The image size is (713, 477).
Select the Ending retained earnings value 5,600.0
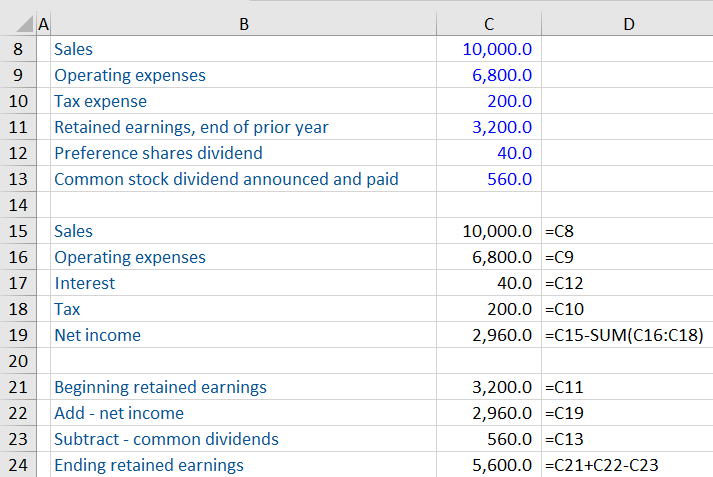click(501, 465)
